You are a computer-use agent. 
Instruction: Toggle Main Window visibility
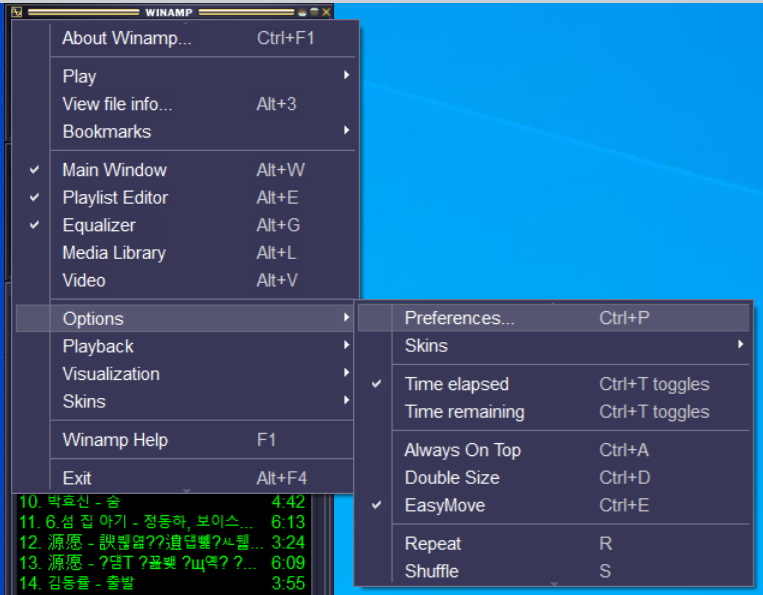[x=185, y=170]
